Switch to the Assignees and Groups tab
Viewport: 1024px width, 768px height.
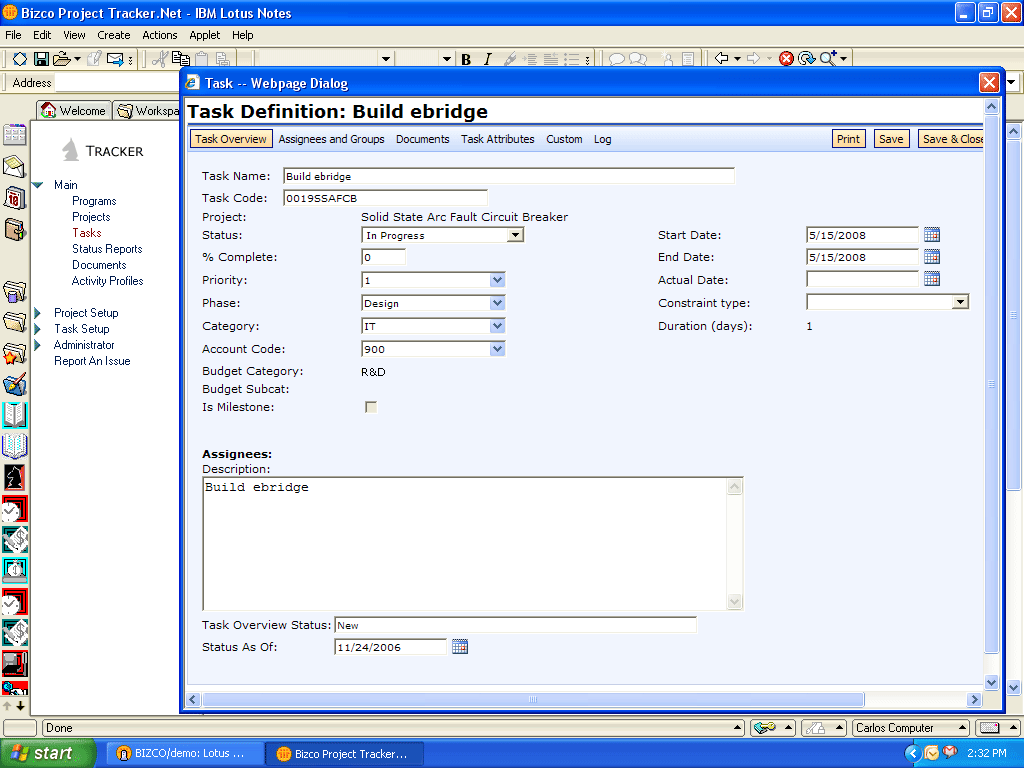coord(331,139)
